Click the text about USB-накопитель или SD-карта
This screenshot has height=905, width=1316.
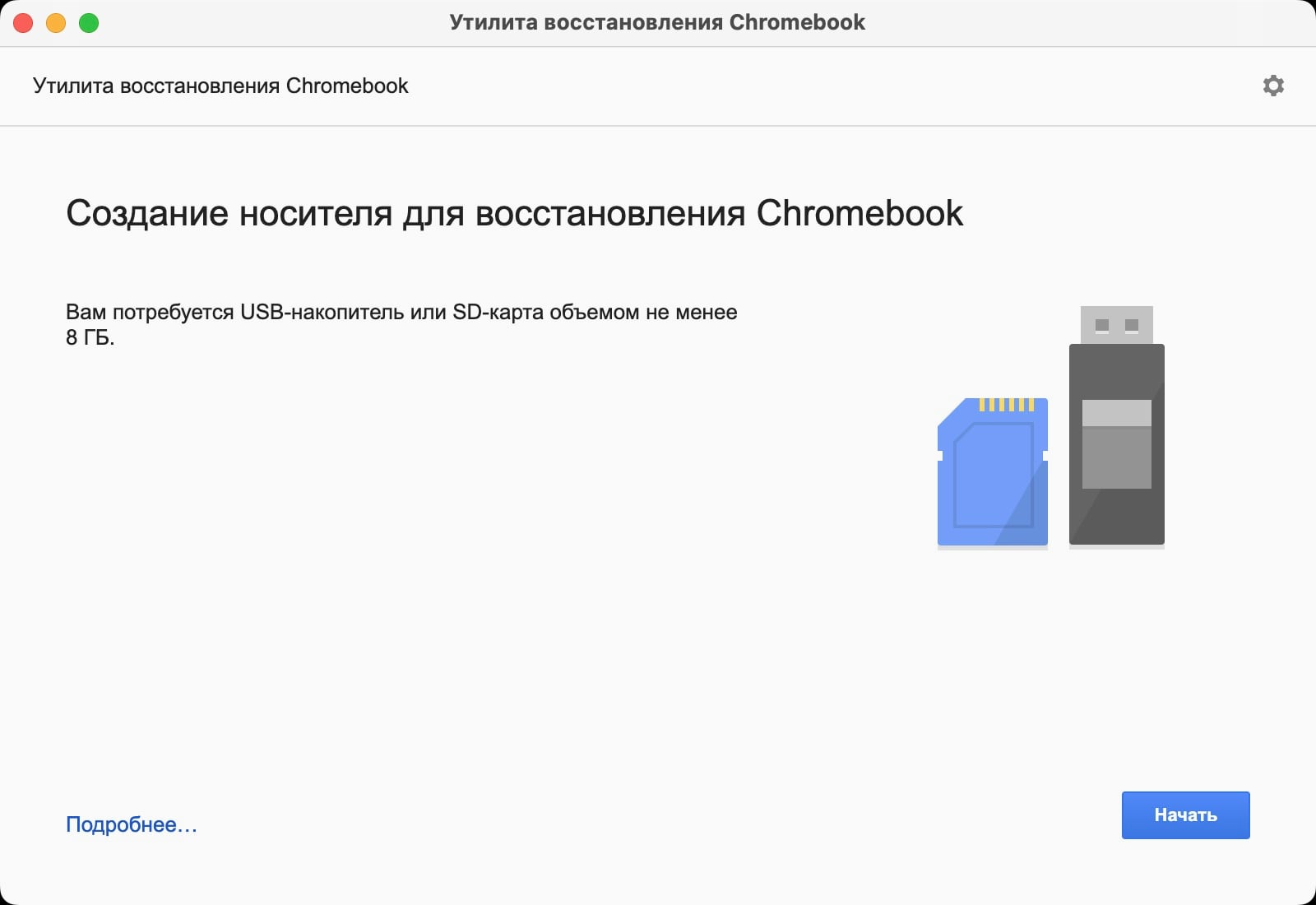[401, 324]
